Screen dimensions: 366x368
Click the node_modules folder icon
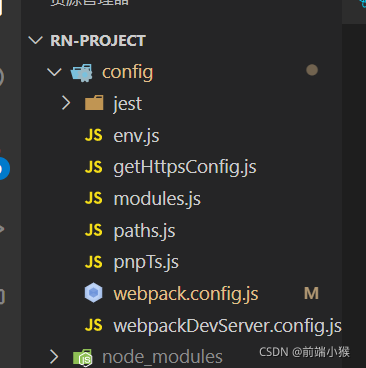(x=83, y=357)
